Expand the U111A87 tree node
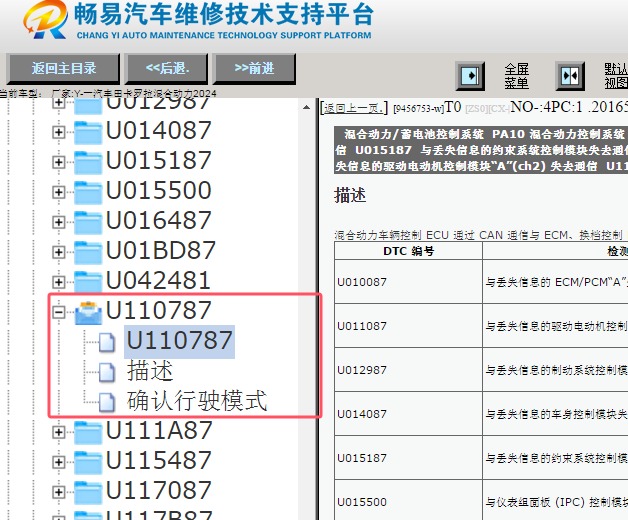Image resolution: width=628 pixels, height=520 pixels. click(58, 432)
